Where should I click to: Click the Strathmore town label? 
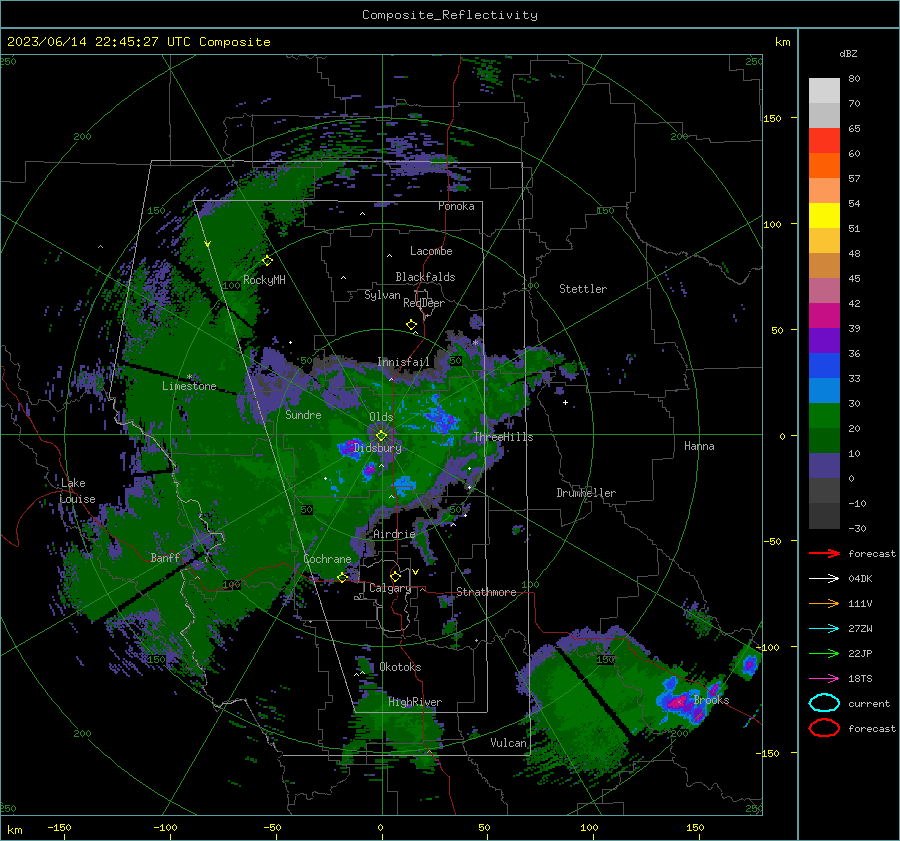pyautogui.click(x=486, y=592)
